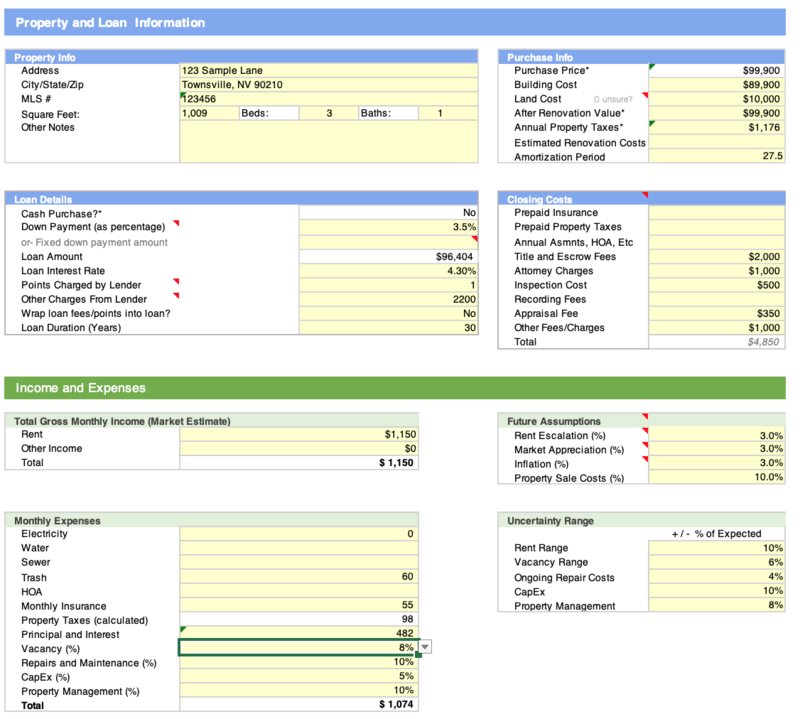
Task: Click comment marker next to Down Payment label
Action: coord(176,224)
